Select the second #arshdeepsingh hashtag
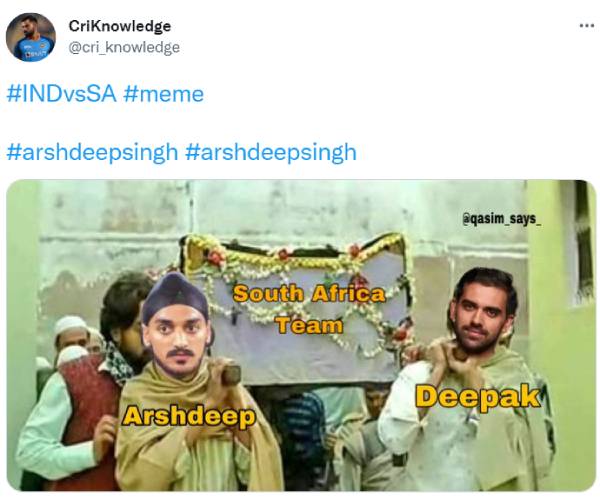This screenshot has width=600, height=500. 271,152
